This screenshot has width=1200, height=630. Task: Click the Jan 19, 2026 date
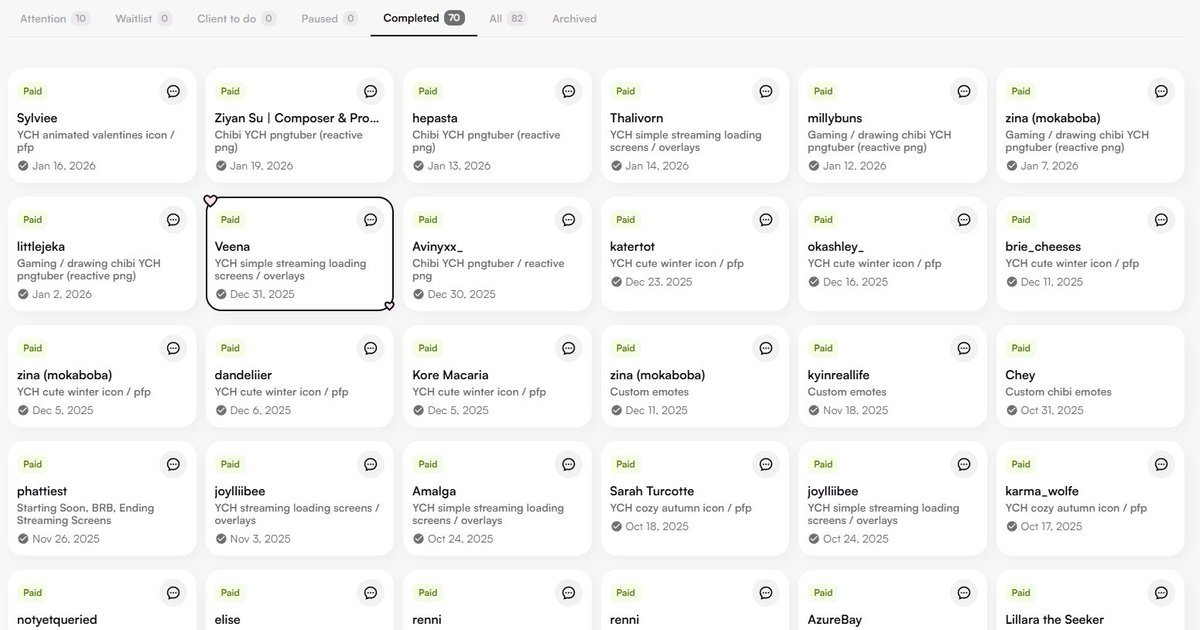(262, 166)
